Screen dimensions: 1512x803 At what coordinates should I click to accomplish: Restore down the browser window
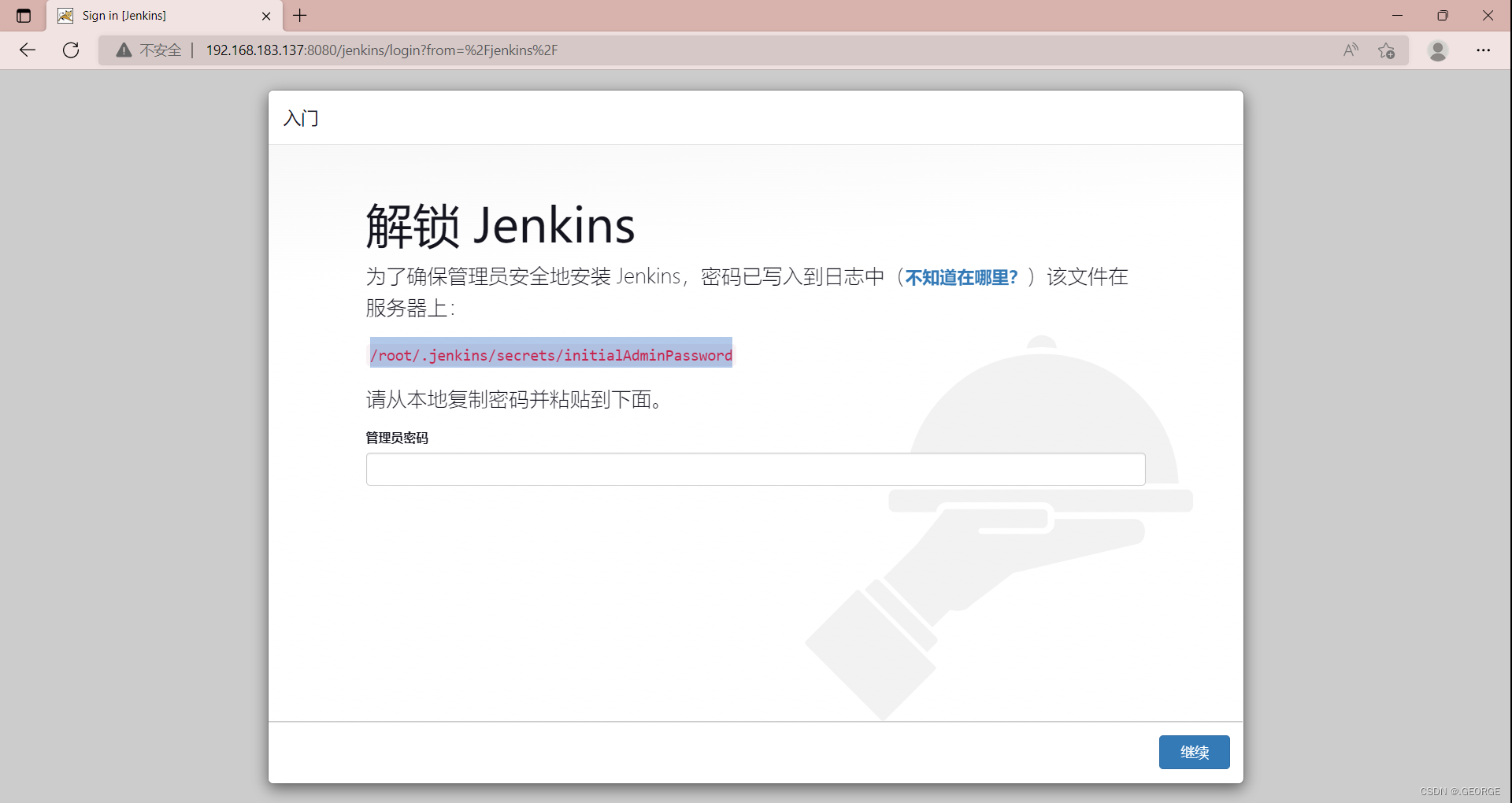[x=1443, y=15]
